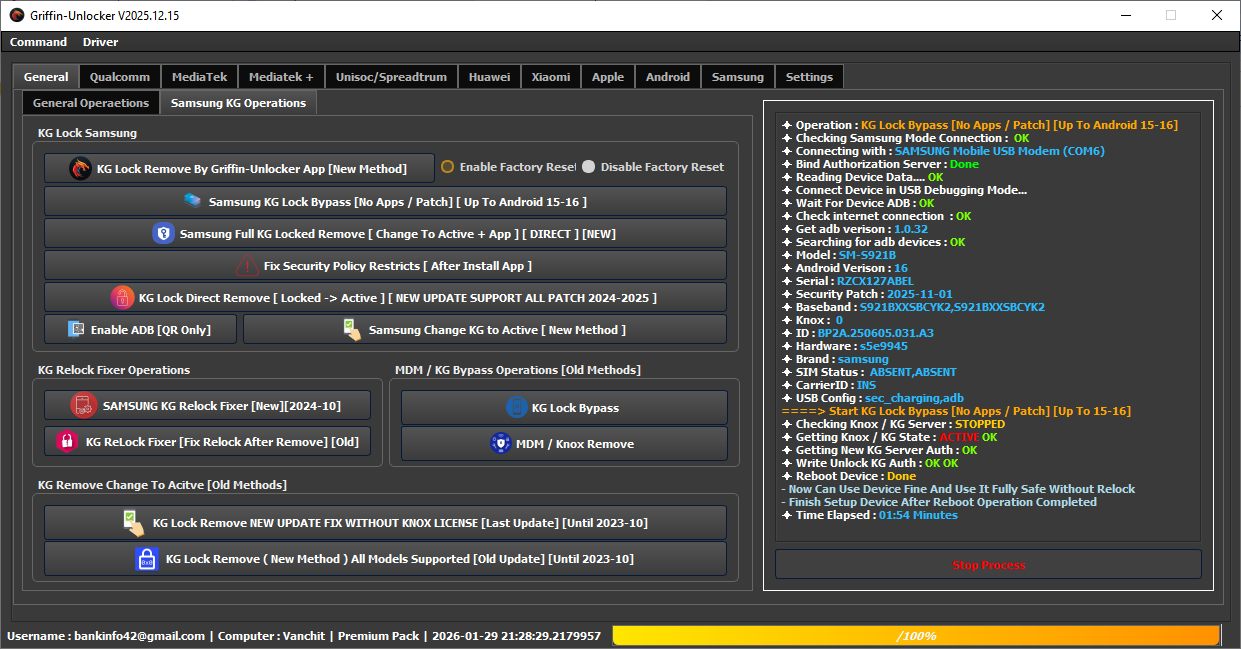The width and height of the screenshot is (1241, 649).
Task: Click the model value SM-S921B in the log
Action: click(x=868, y=255)
